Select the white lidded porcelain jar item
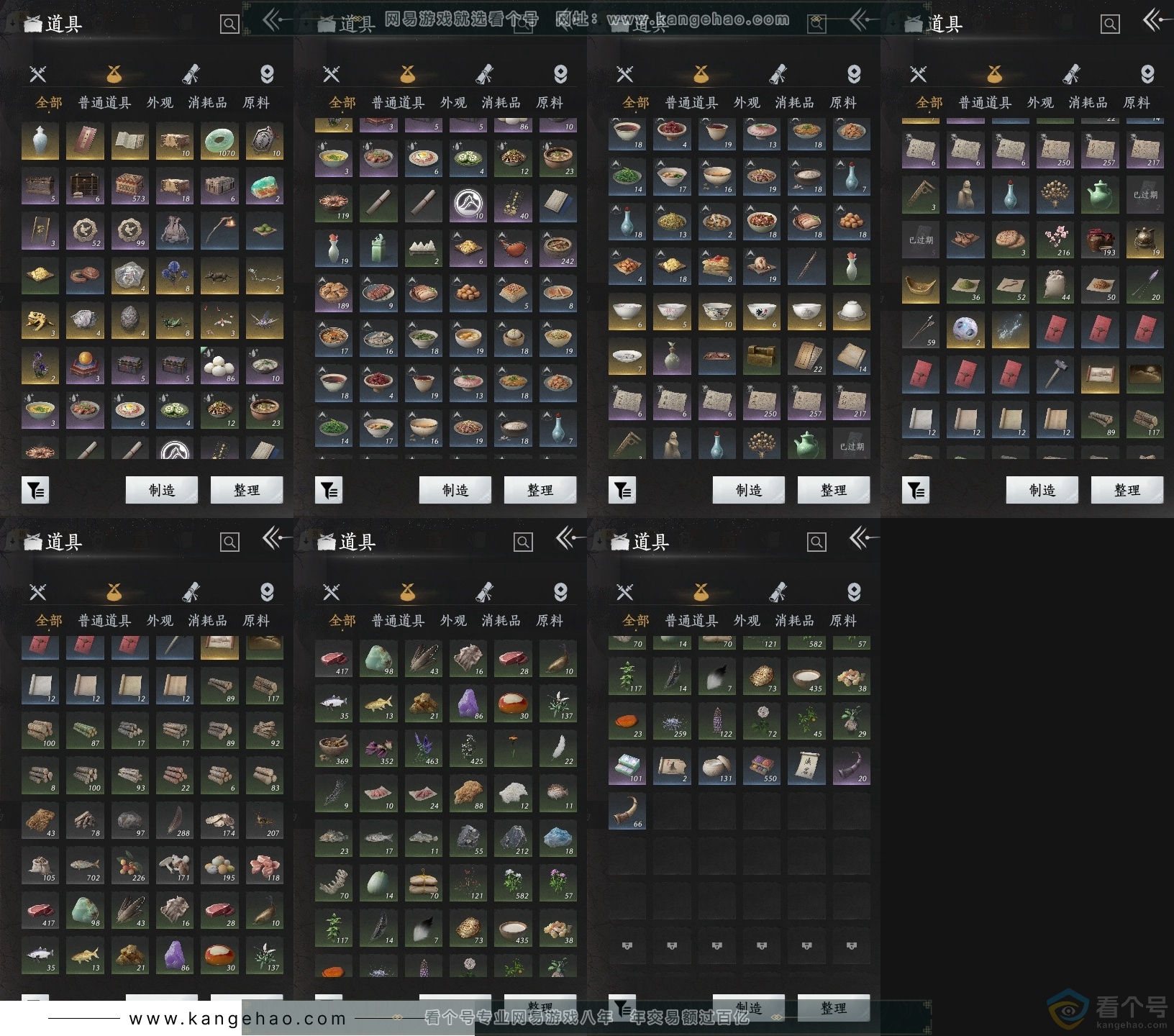The height and width of the screenshot is (1036, 1174). (x=852, y=312)
